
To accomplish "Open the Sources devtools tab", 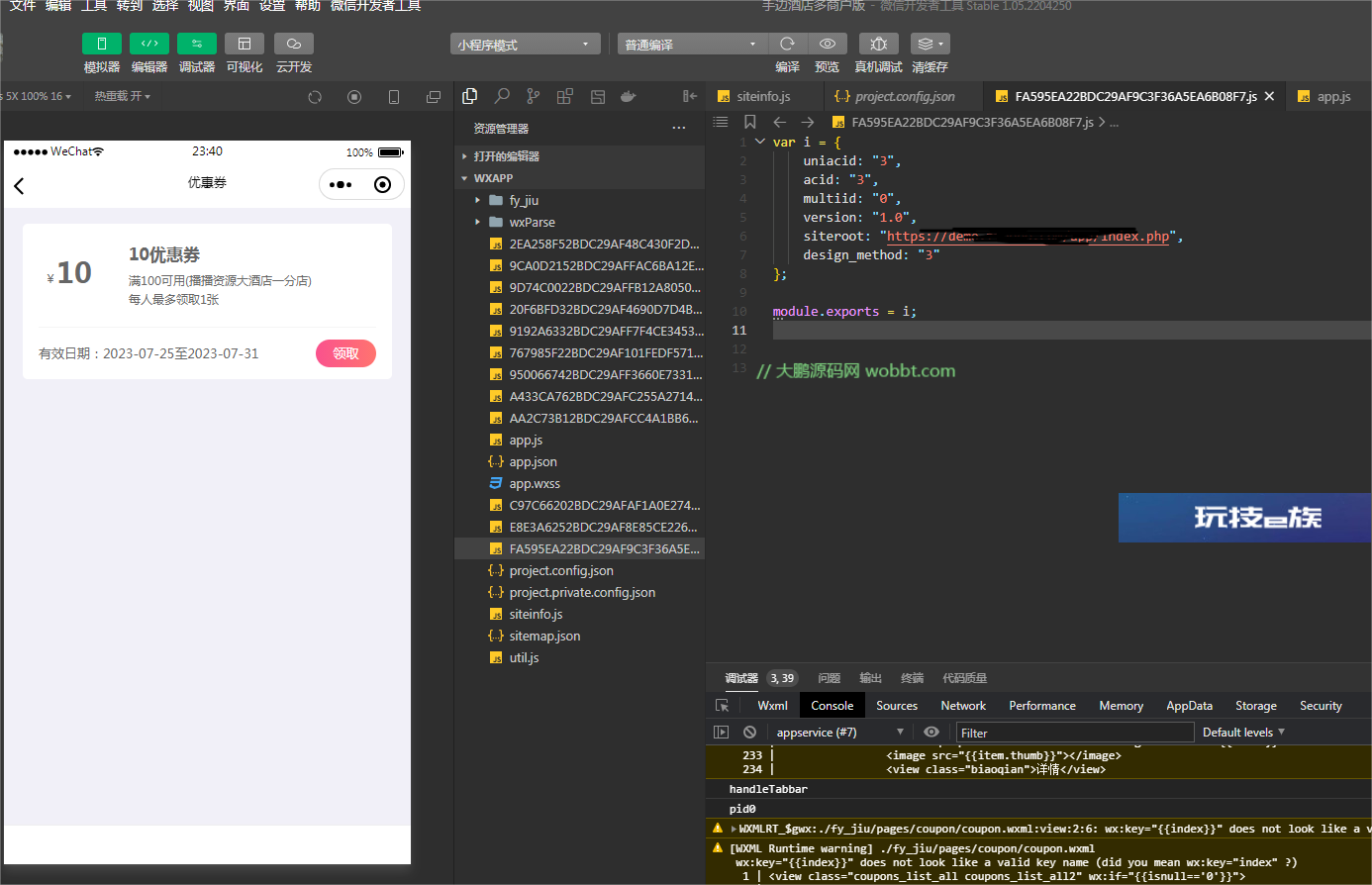I will click(897, 706).
